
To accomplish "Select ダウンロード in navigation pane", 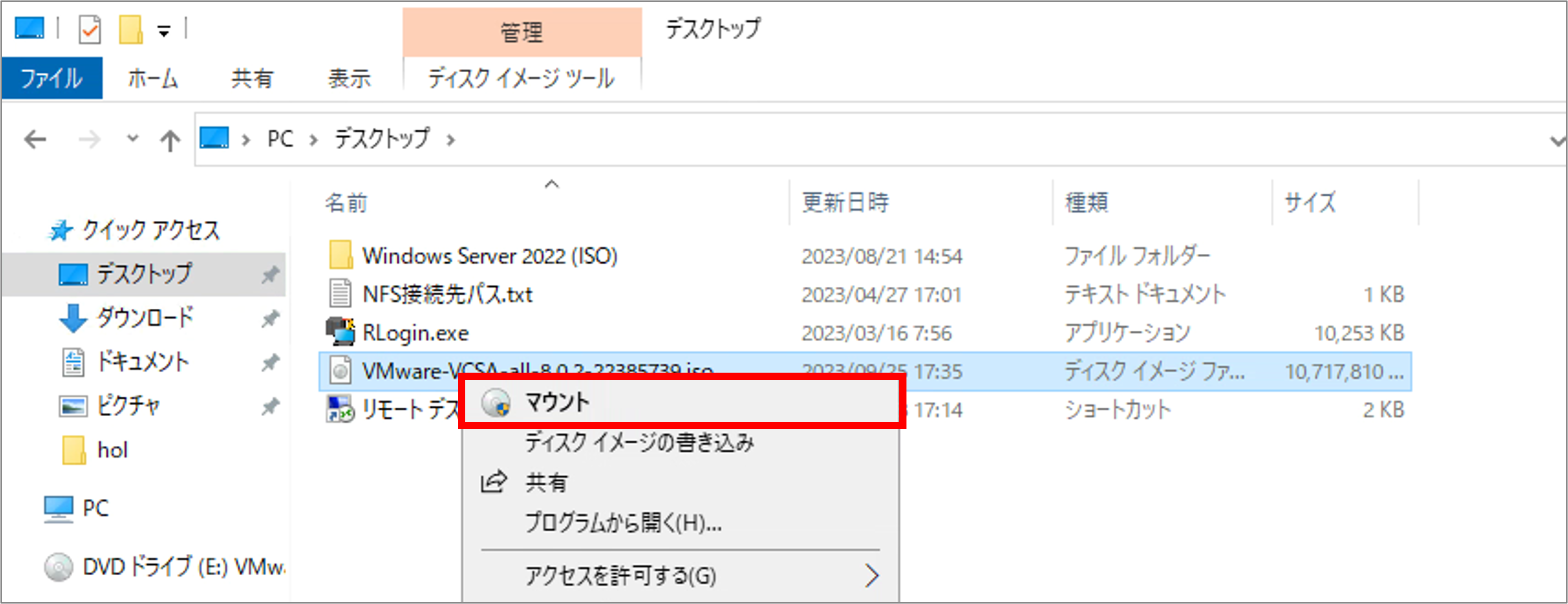I will [145, 318].
